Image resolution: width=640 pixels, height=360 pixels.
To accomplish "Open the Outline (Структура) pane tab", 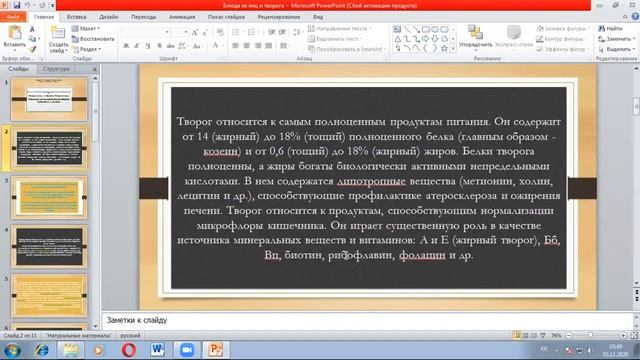I will point(56,69).
